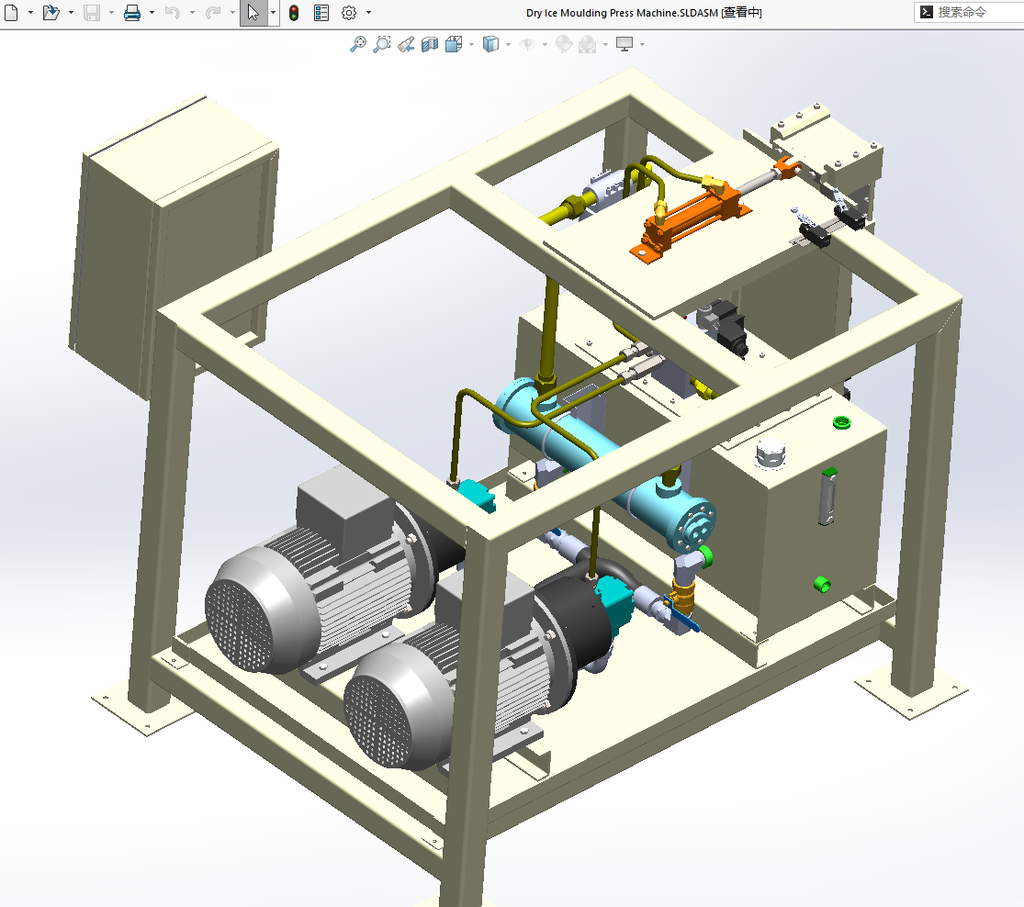
Task: Click the View Settings monitor icon
Action: (x=625, y=44)
